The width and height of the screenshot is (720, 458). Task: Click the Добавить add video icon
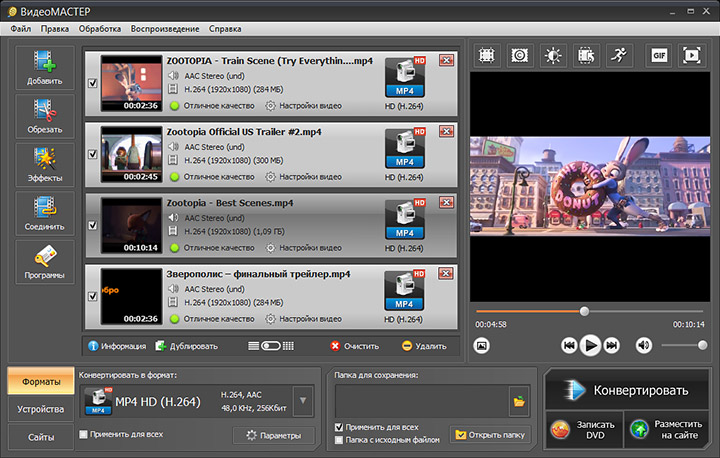tap(45, 67)
